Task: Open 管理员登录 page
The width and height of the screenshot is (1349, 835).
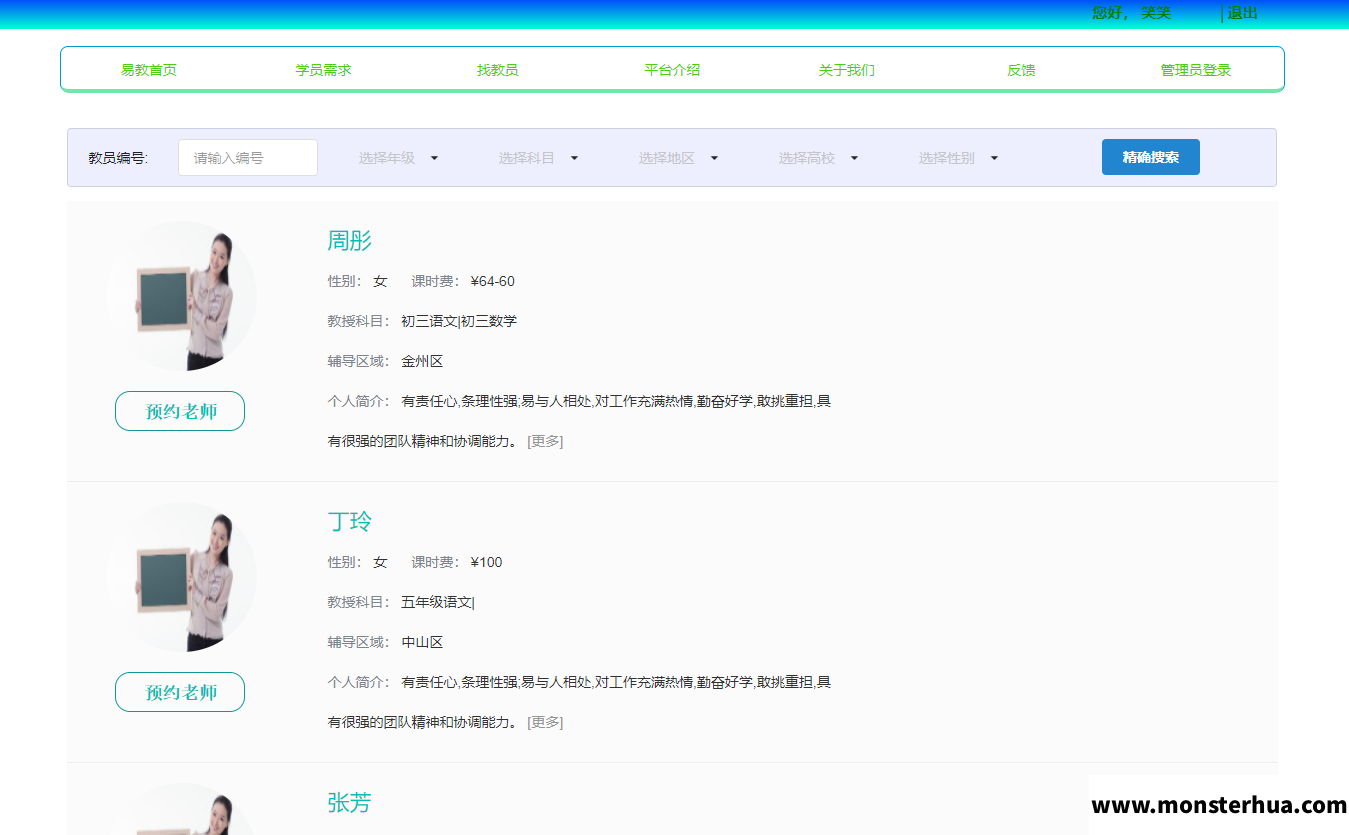Action: click(x=1195, y=70)
